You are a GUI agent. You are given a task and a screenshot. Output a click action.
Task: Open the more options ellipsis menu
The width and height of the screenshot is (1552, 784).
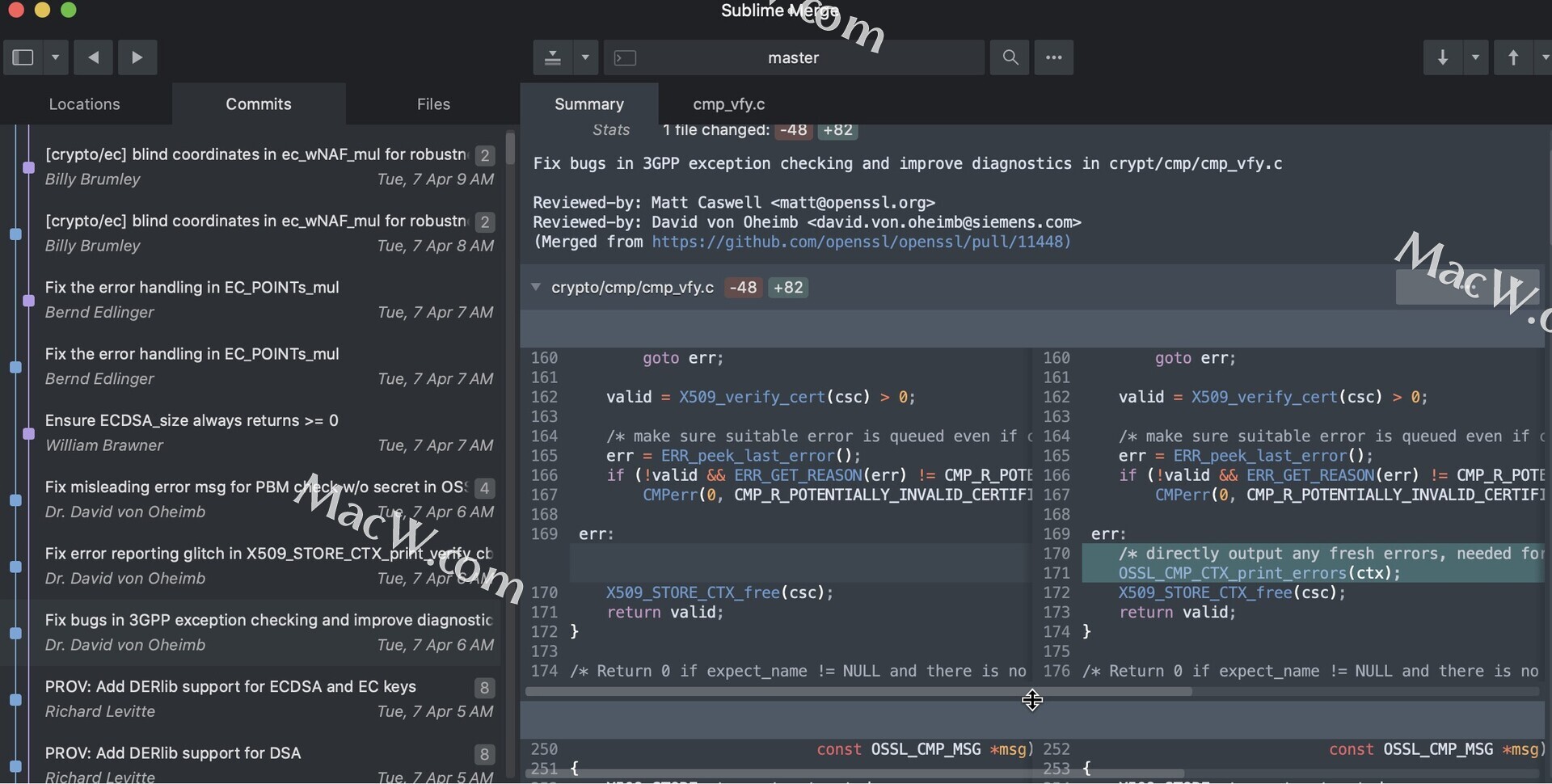pos(1054,57)
